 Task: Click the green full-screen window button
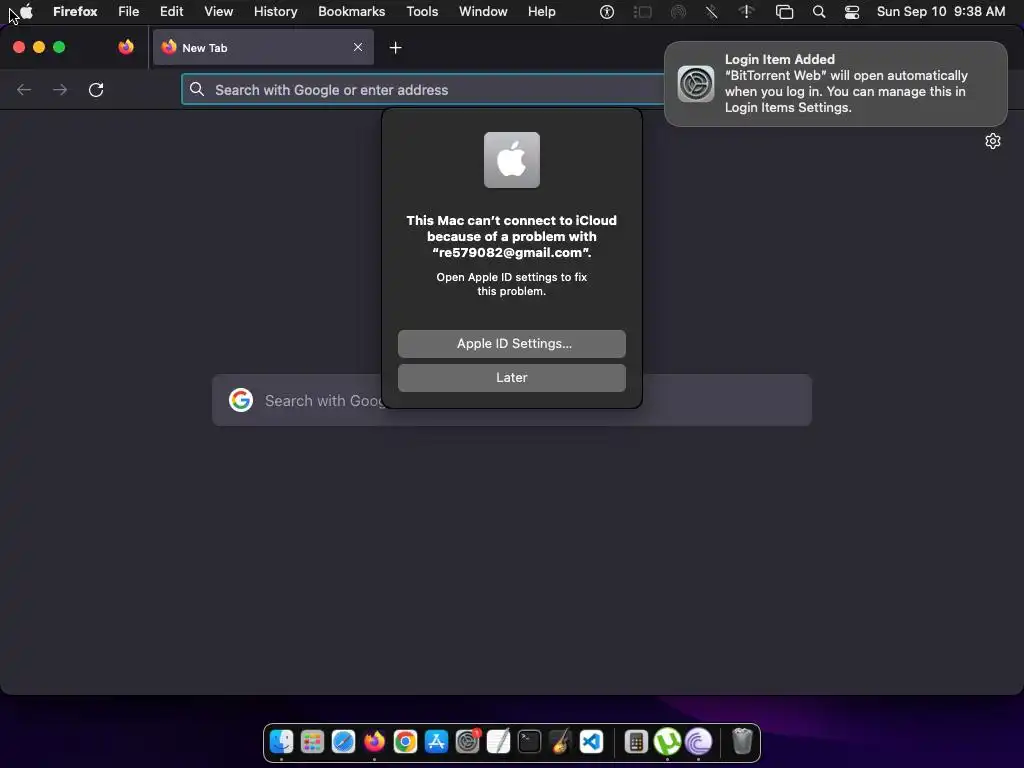[59, 47]
